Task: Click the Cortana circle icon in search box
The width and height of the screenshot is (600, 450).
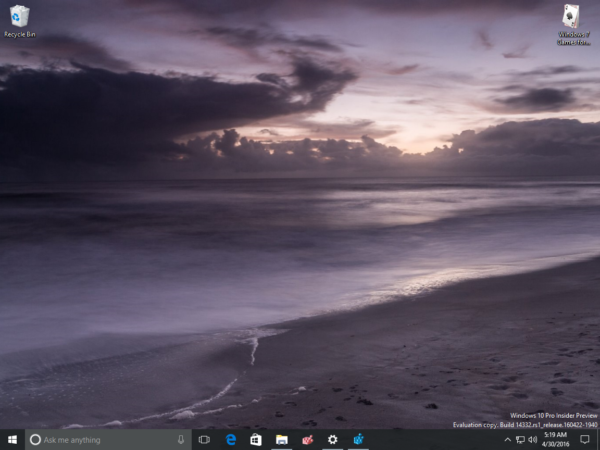Action: click(35, 440)
